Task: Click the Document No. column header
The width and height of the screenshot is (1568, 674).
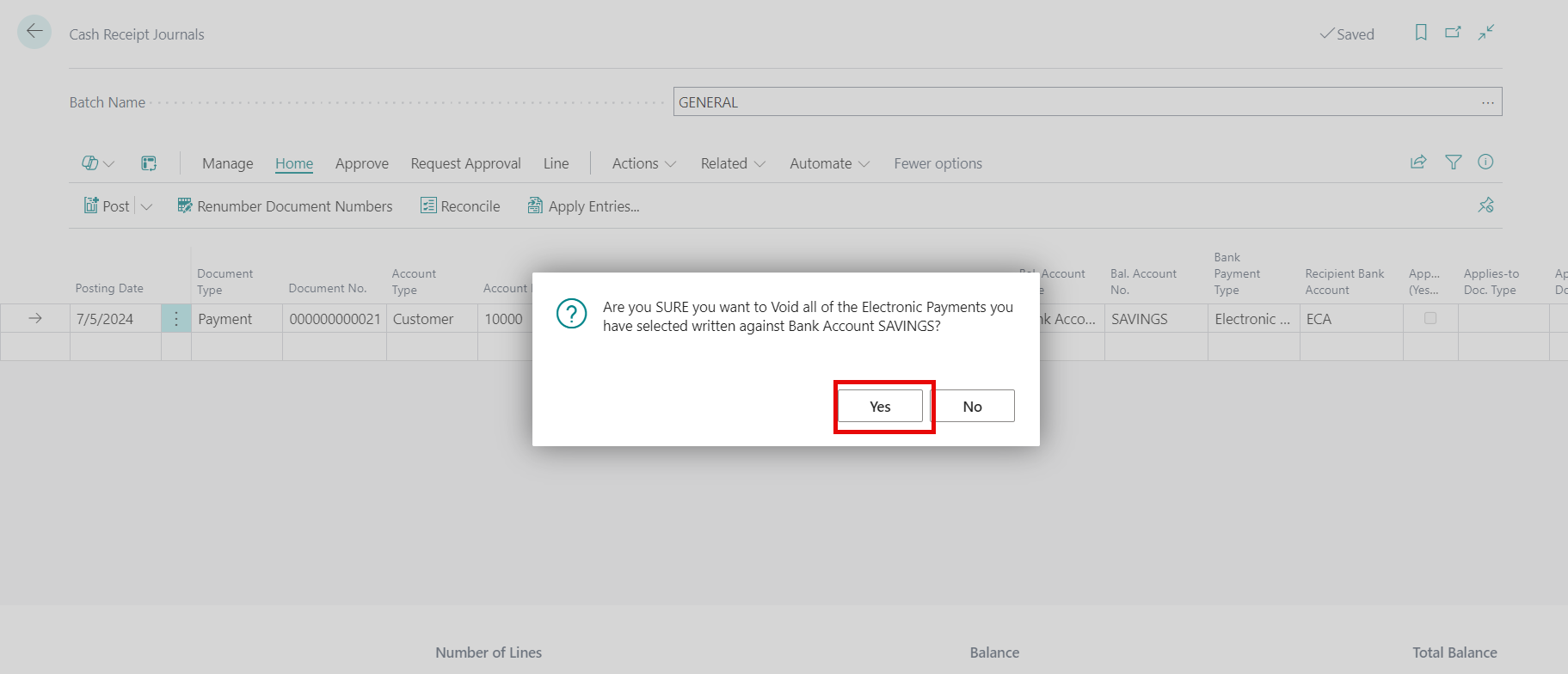Action: [x=328, y=288]
